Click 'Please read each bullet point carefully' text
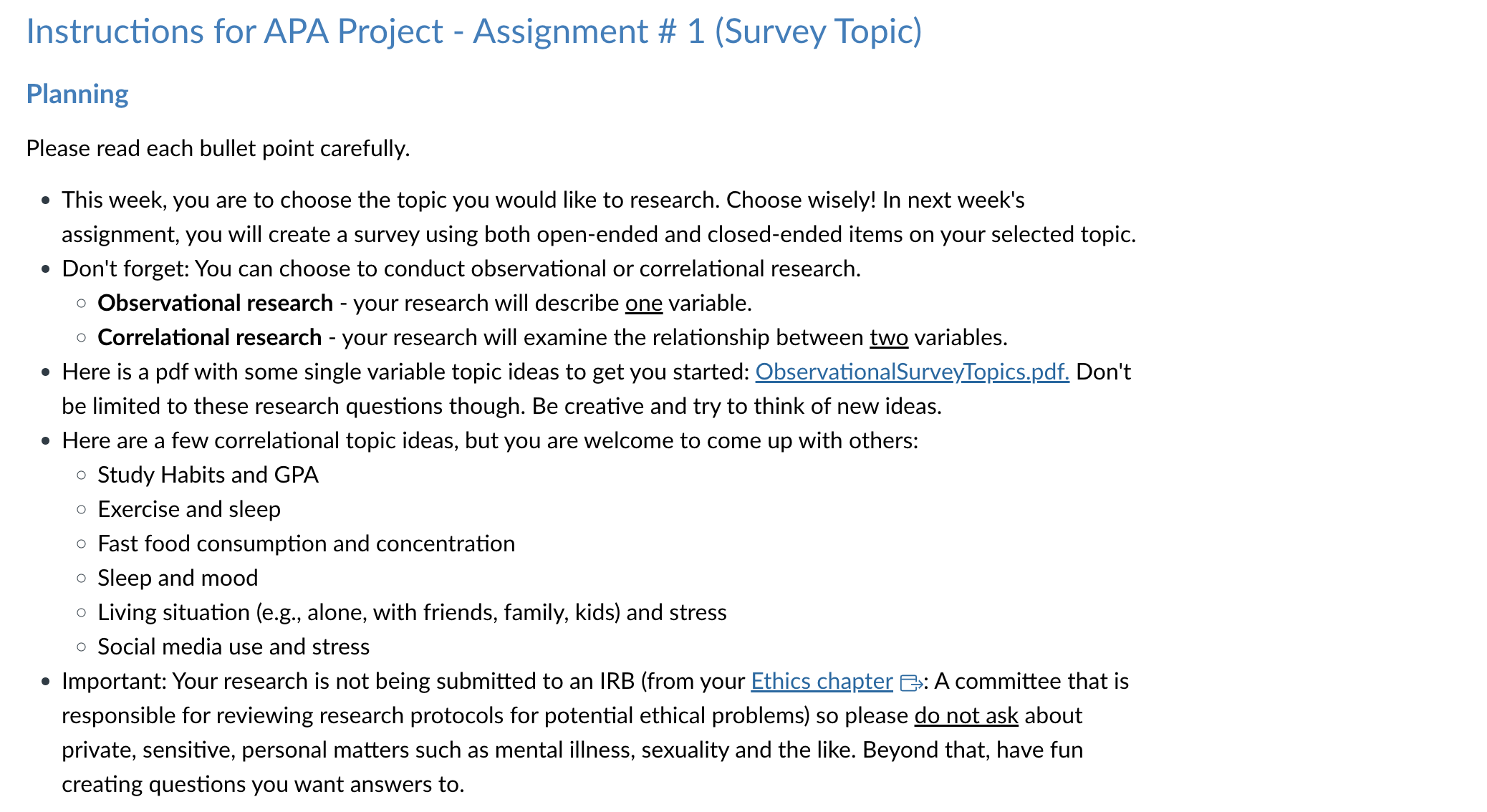 click(x=218, y=148)
